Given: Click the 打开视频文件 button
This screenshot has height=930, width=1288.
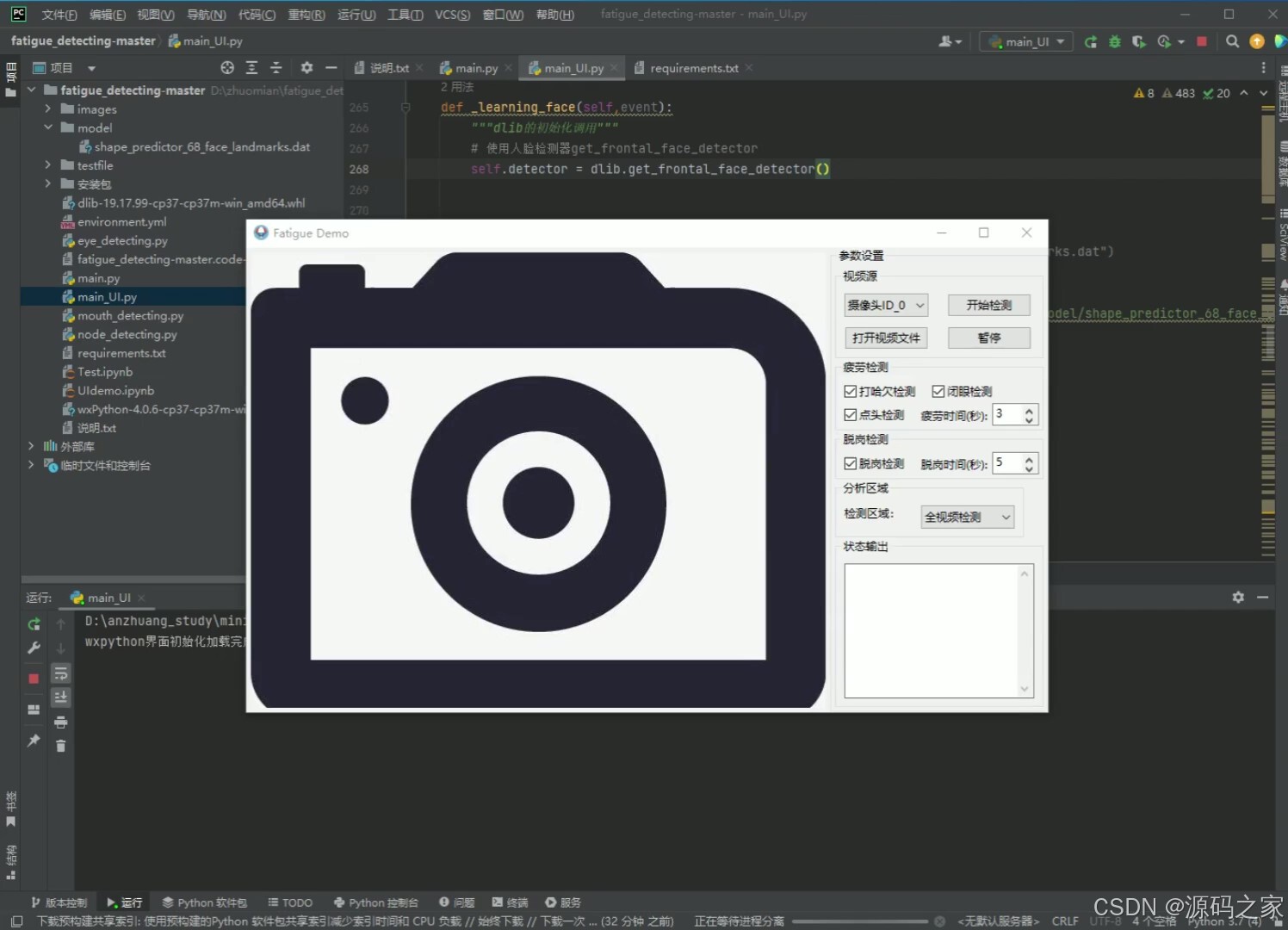Looking at the screenshot, I should tap(886, 338).
